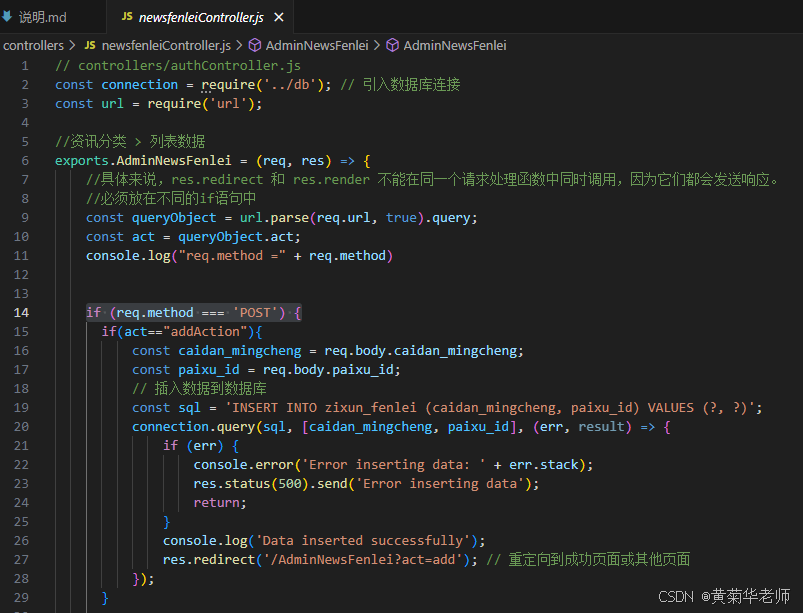Click 'console.error' on line 22
This screenshot has height=613, width=803.
click(244, 464)
